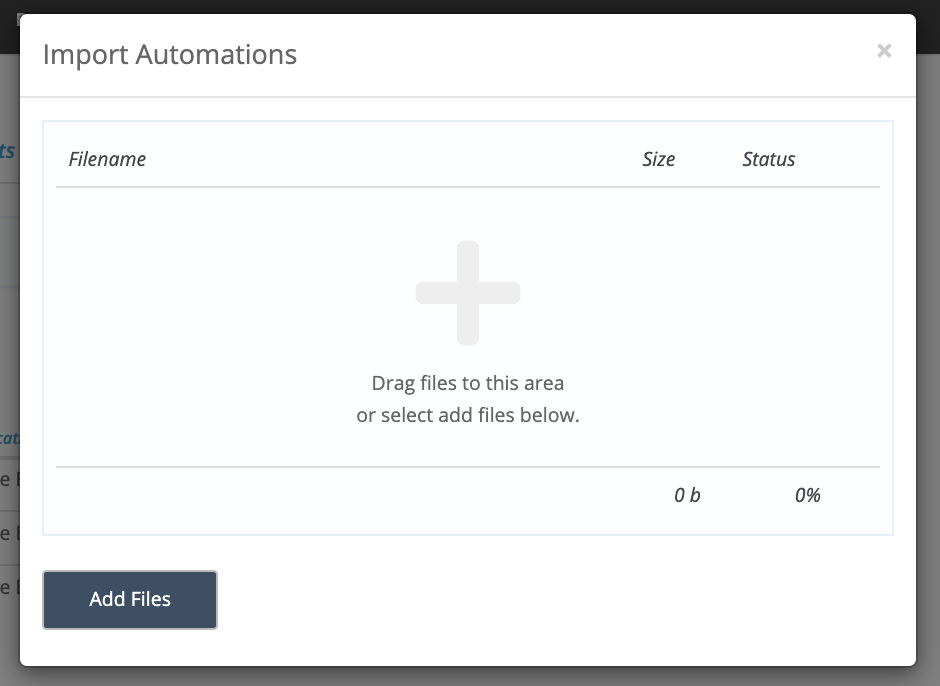Click the Filename column header
Screen dimensions: 940x686
[x=107, y=159]
